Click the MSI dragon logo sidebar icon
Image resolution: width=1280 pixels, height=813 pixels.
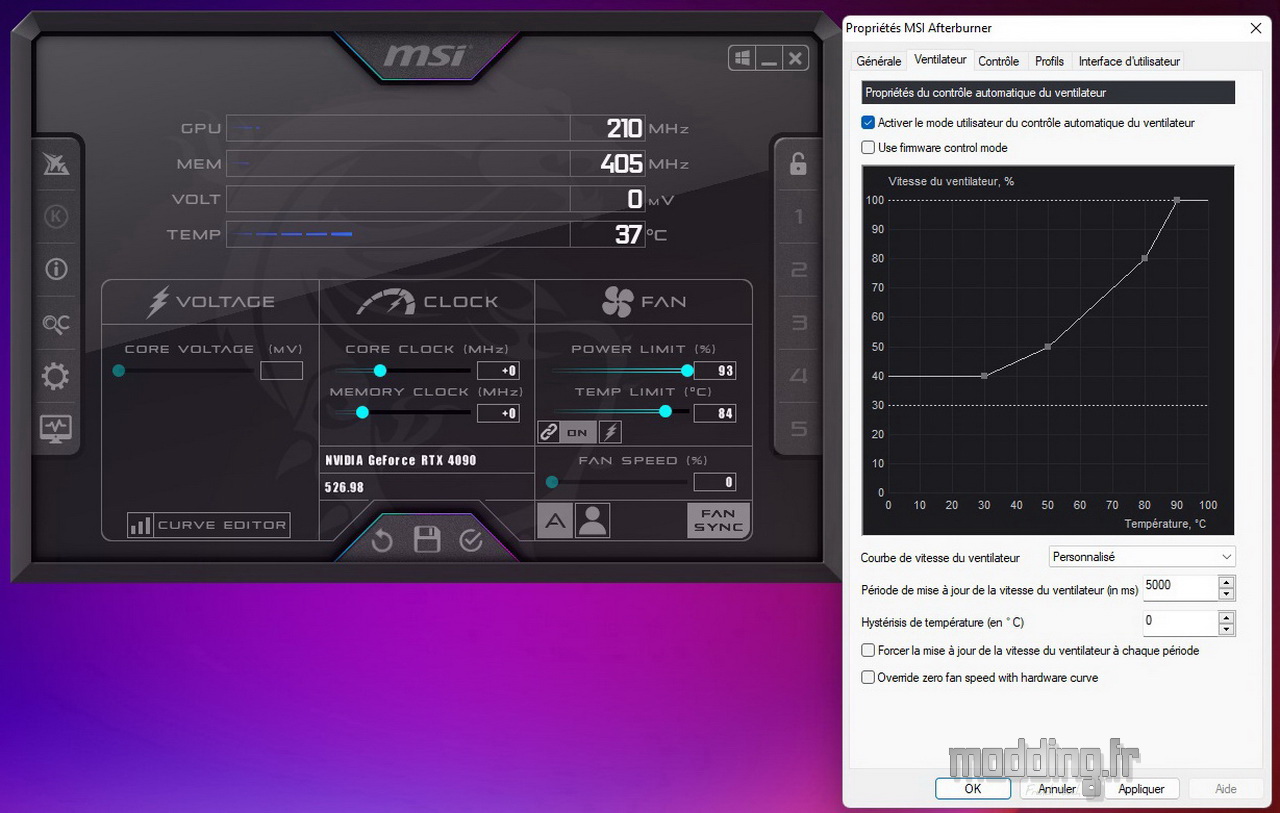pos(56,164)
